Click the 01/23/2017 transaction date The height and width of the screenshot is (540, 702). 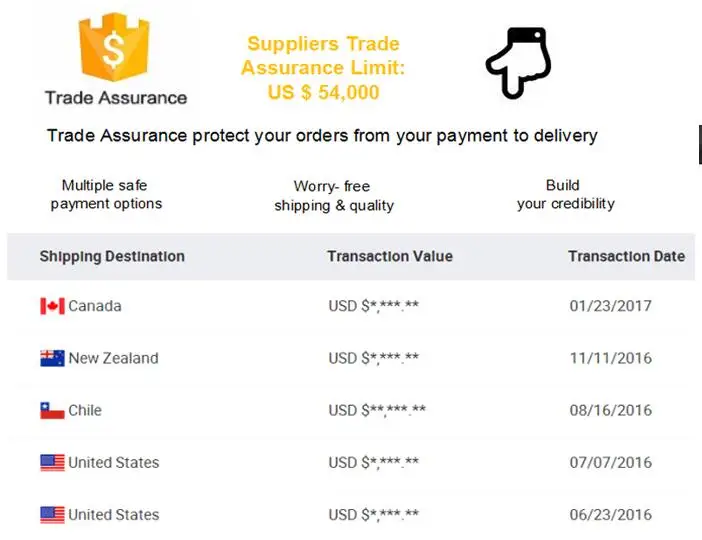[x=610, y=306]
